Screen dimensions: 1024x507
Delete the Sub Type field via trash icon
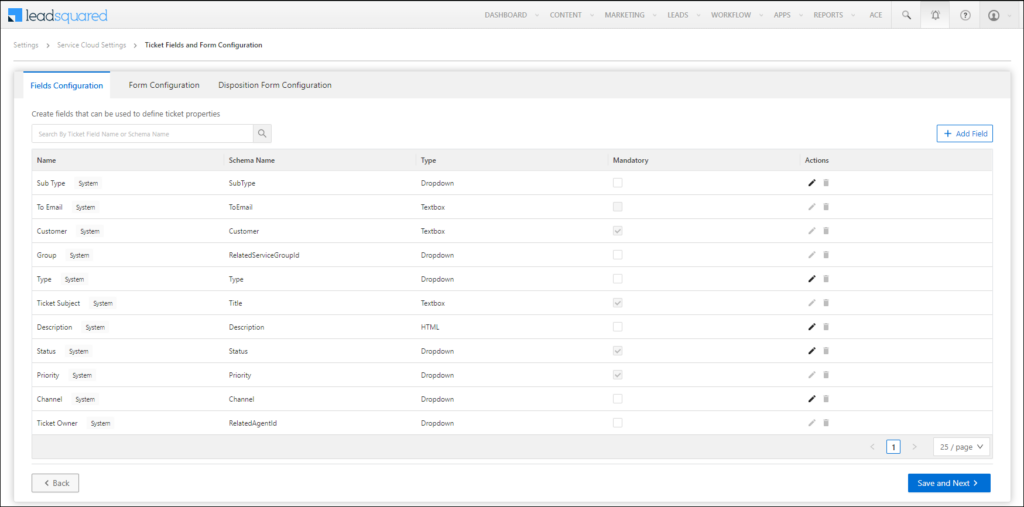pos(825,183)
